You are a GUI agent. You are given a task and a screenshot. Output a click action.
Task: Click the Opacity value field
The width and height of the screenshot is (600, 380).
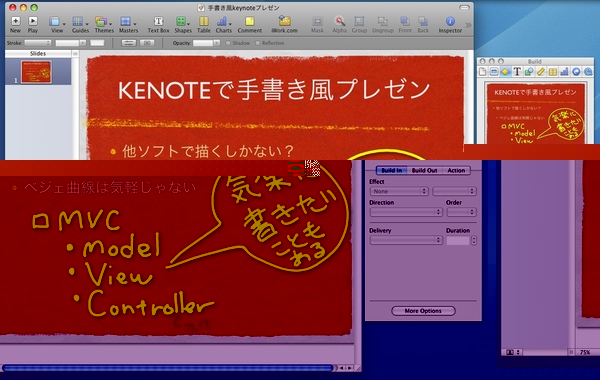(x=203, y=43)
